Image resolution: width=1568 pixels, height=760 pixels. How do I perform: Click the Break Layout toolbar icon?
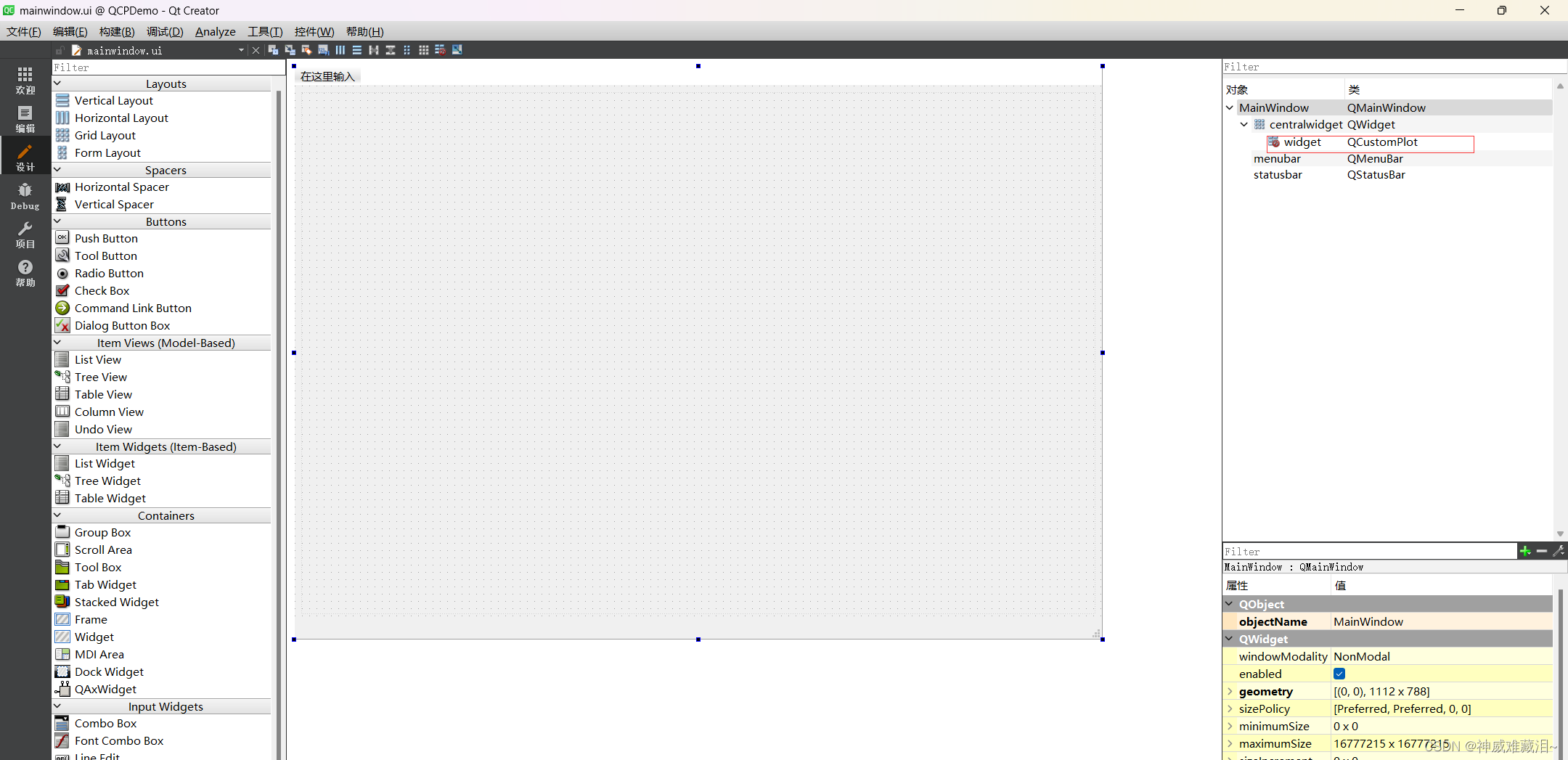441,49
